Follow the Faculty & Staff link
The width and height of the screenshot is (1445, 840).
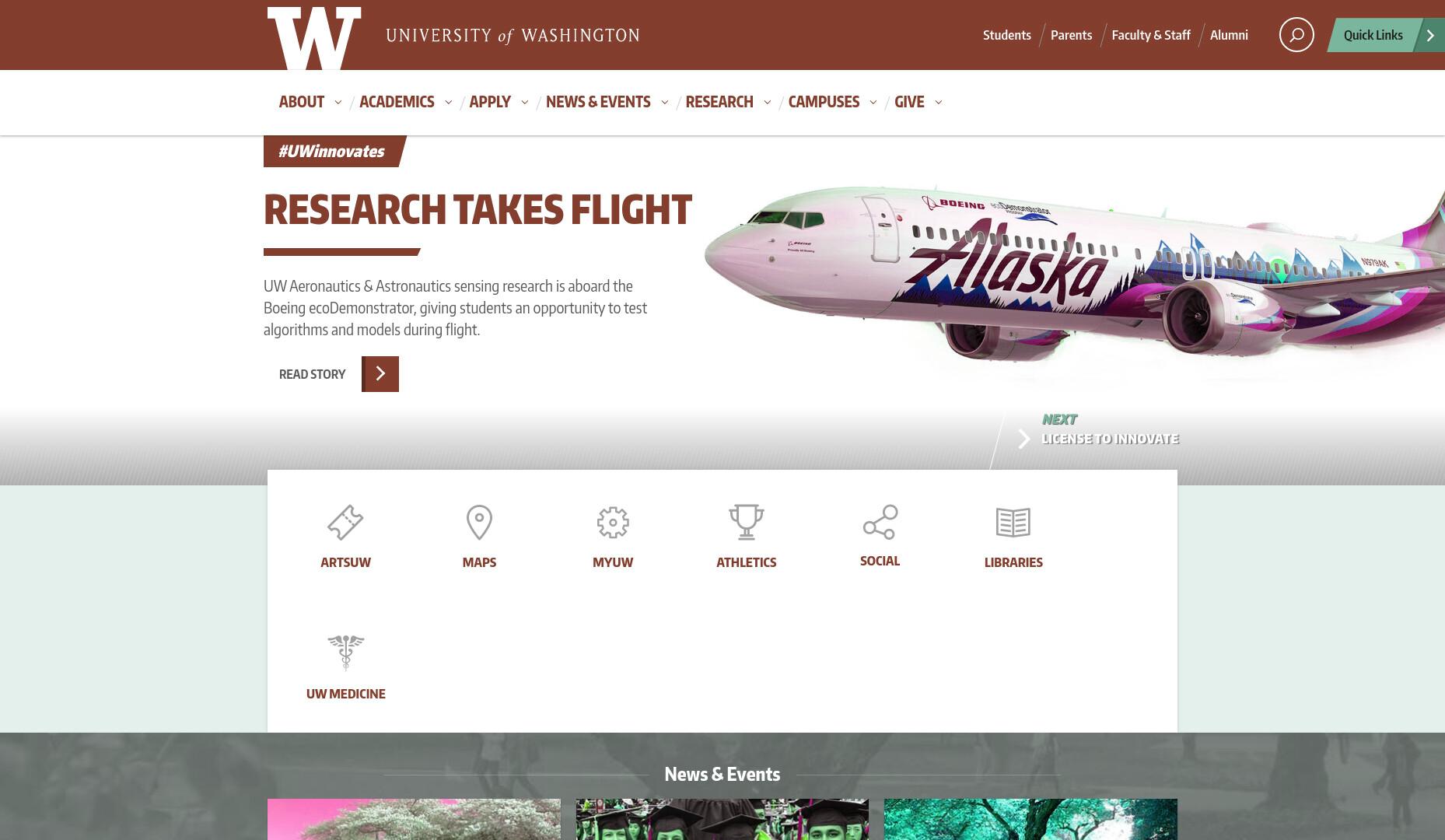point(1151,35)
